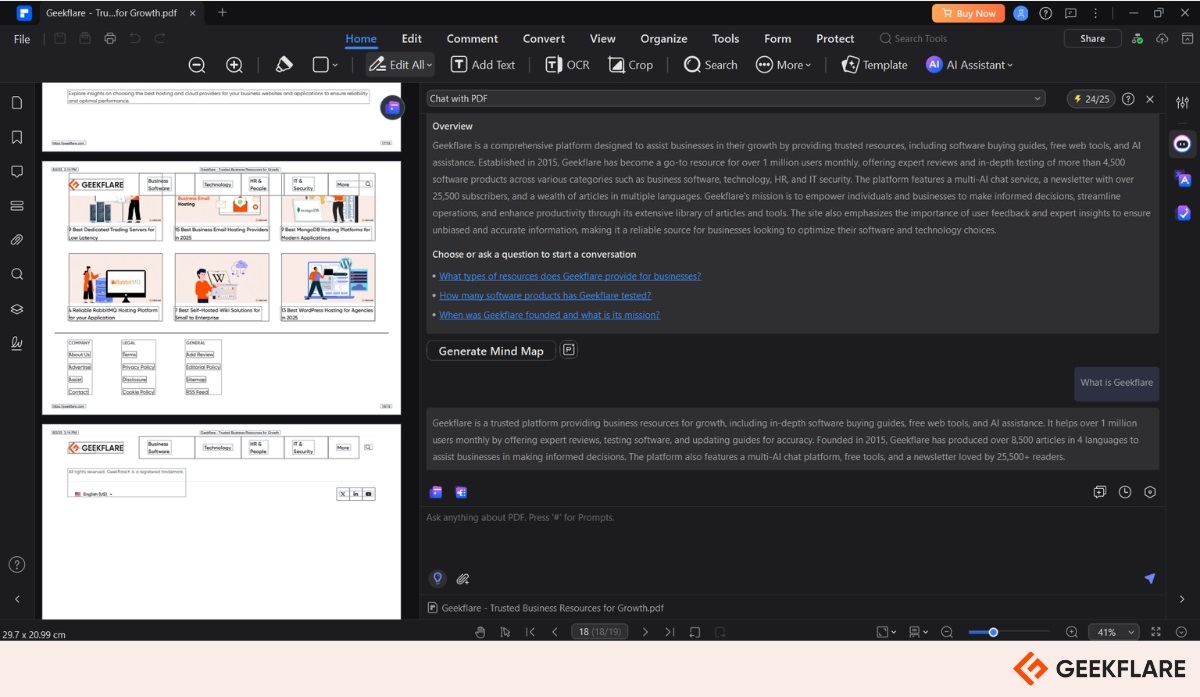
Task: Open the fit page view dropdown
Action: coord(886,632)
